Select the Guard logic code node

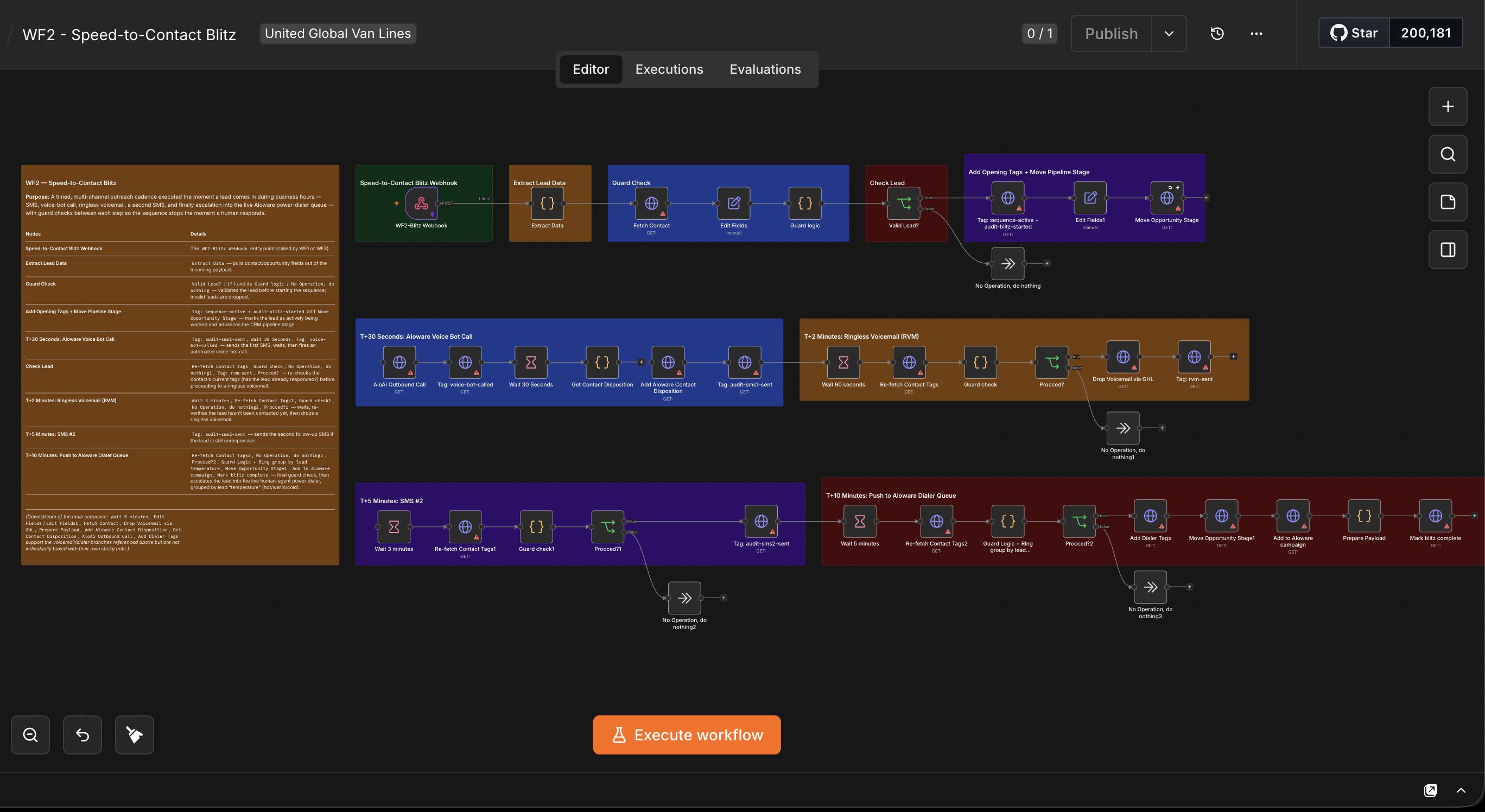point(805,204)
